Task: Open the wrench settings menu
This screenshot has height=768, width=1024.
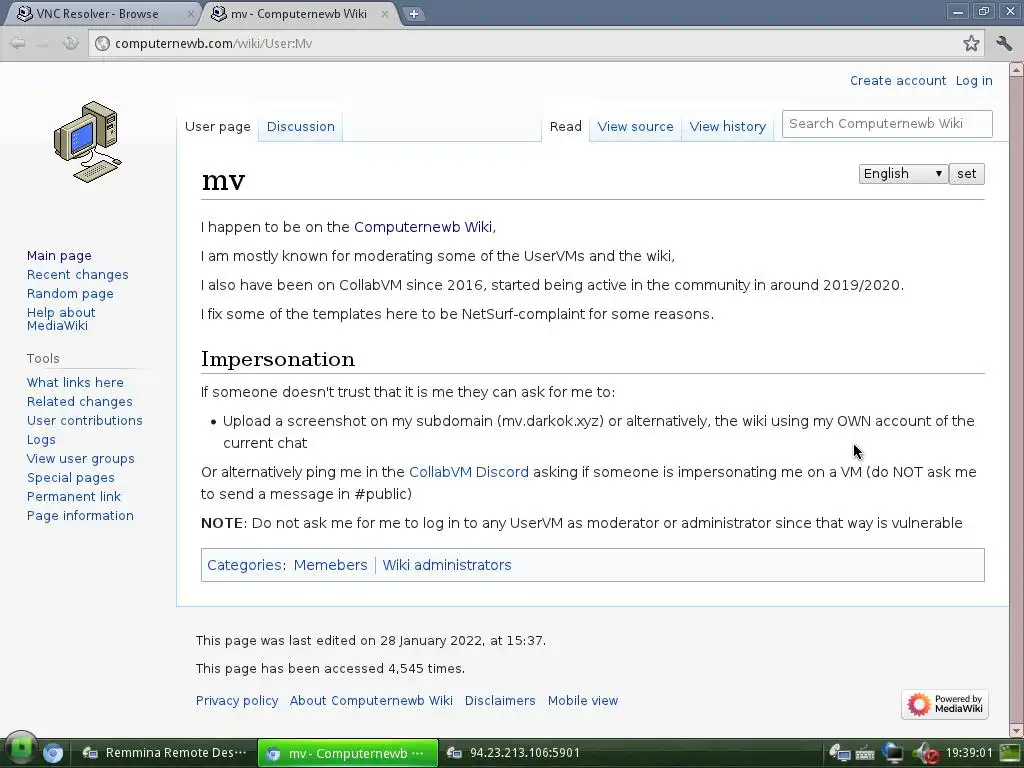Action: [x=1004, y=43]
